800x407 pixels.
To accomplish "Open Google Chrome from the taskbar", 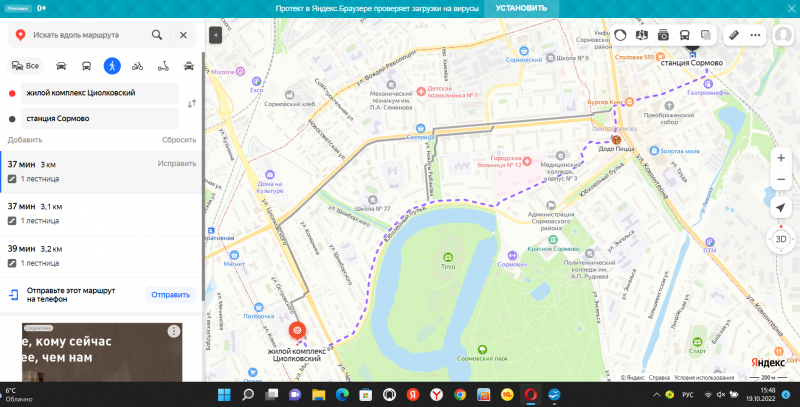I will click(460, 395).
